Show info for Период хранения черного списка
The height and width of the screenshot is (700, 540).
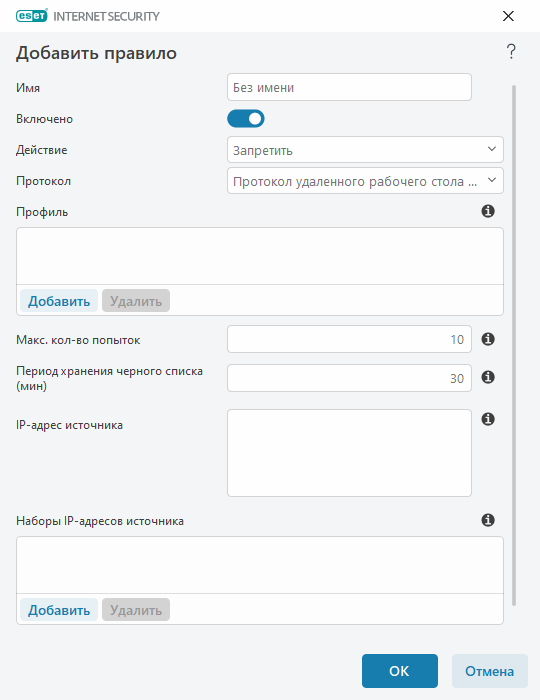click(x=488, y=377)
